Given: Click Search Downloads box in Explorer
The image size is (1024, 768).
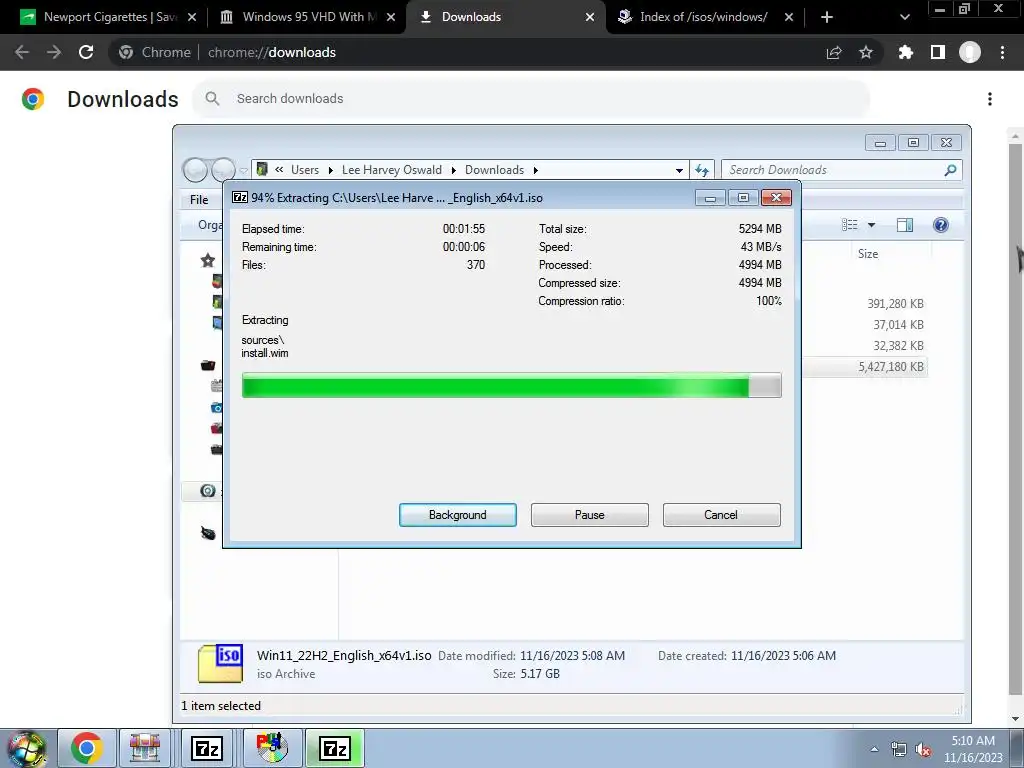Looking at the screenshot, I should (842, 170).
